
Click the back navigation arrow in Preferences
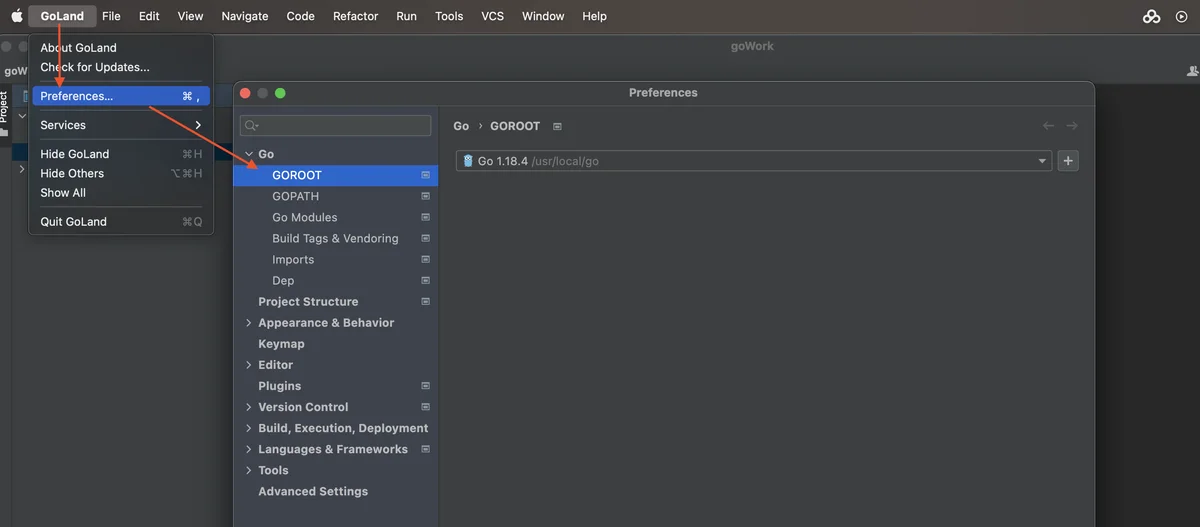click(1048, 126)
